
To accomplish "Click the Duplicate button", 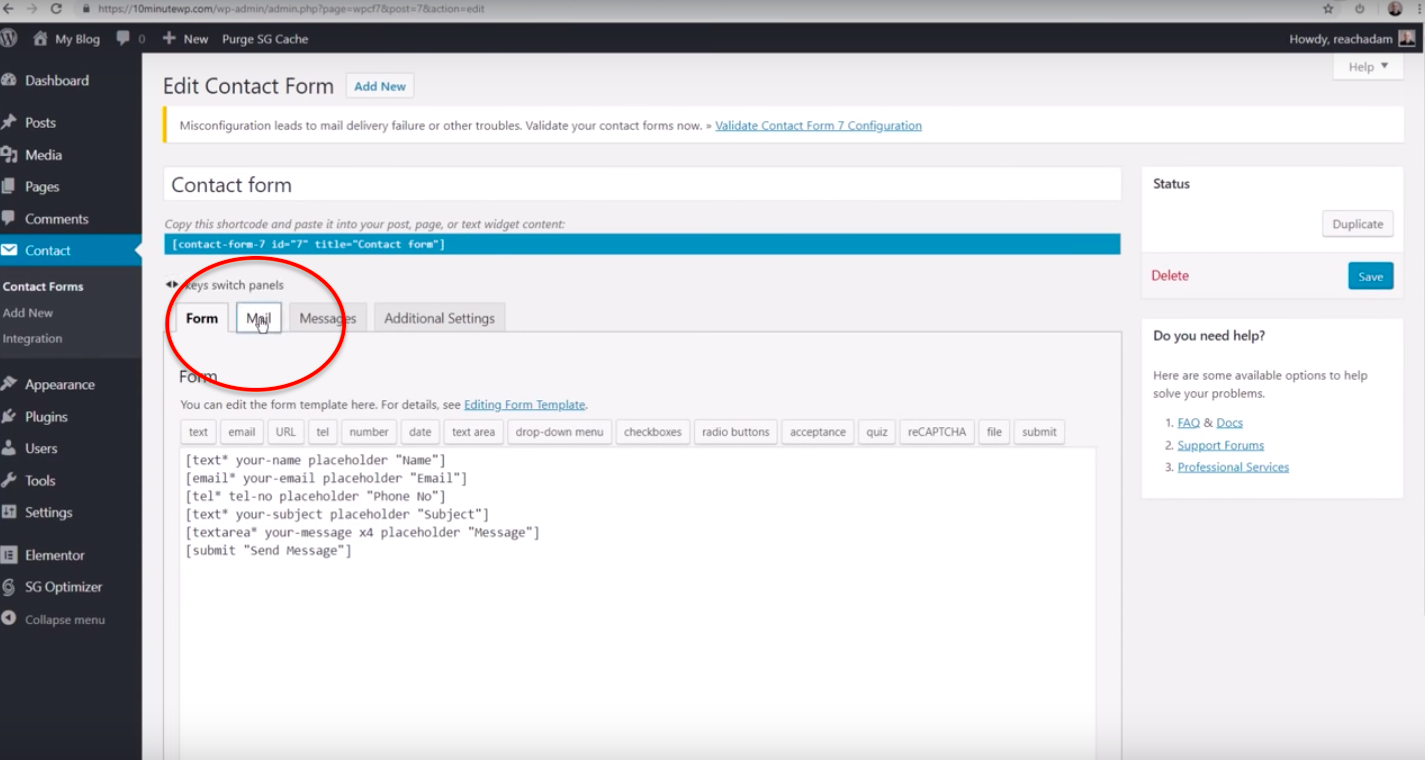I will pos(1357,224).
